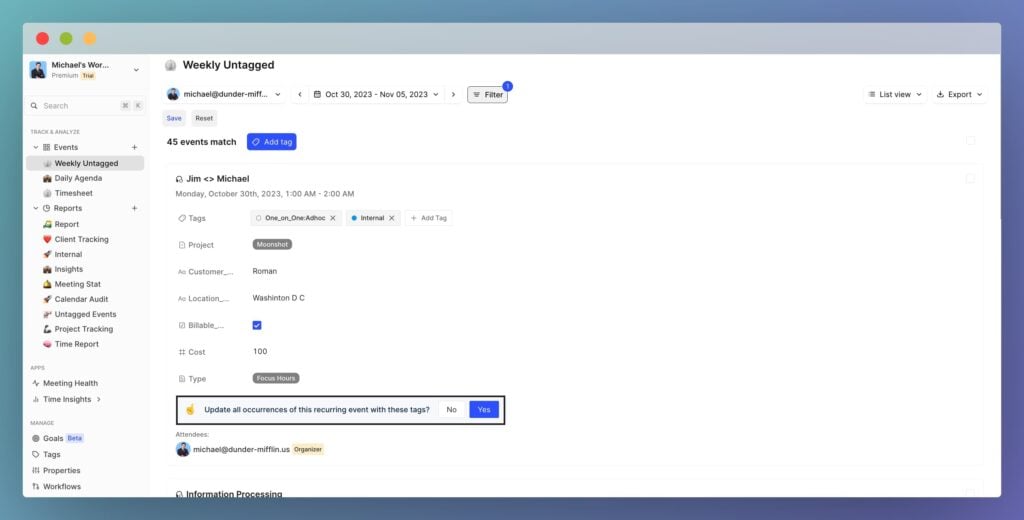
Task: Click the Jim <> Michael event title
Action: coord(217,179)
